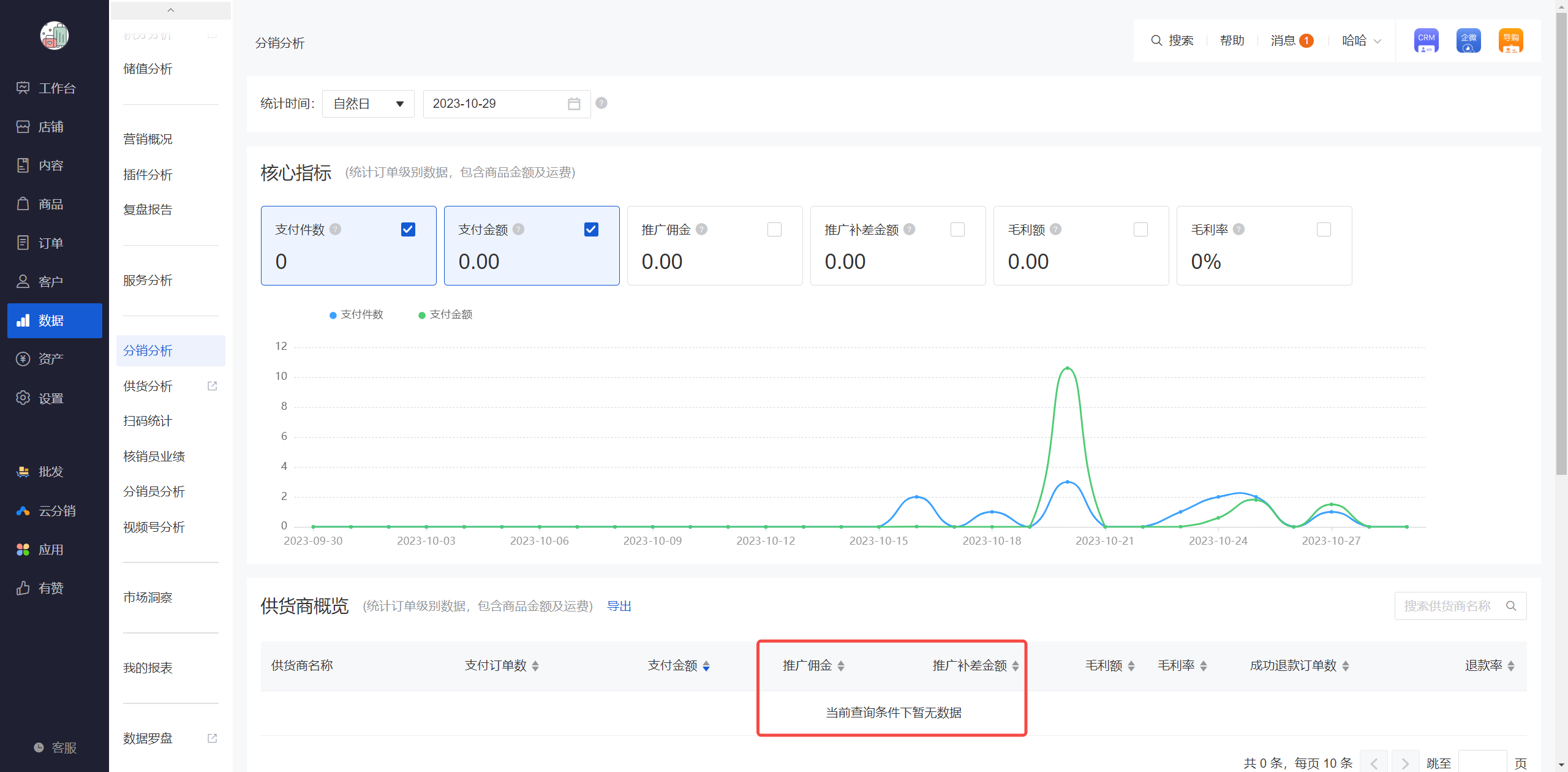Click the store logo avatar

(x=55, y=36)
